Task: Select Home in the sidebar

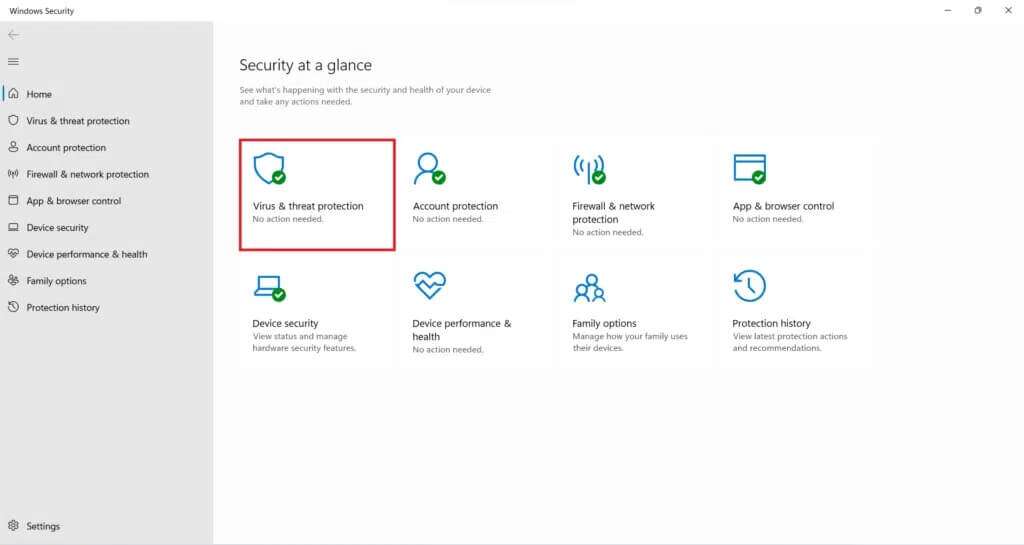Action: [39, 94]
